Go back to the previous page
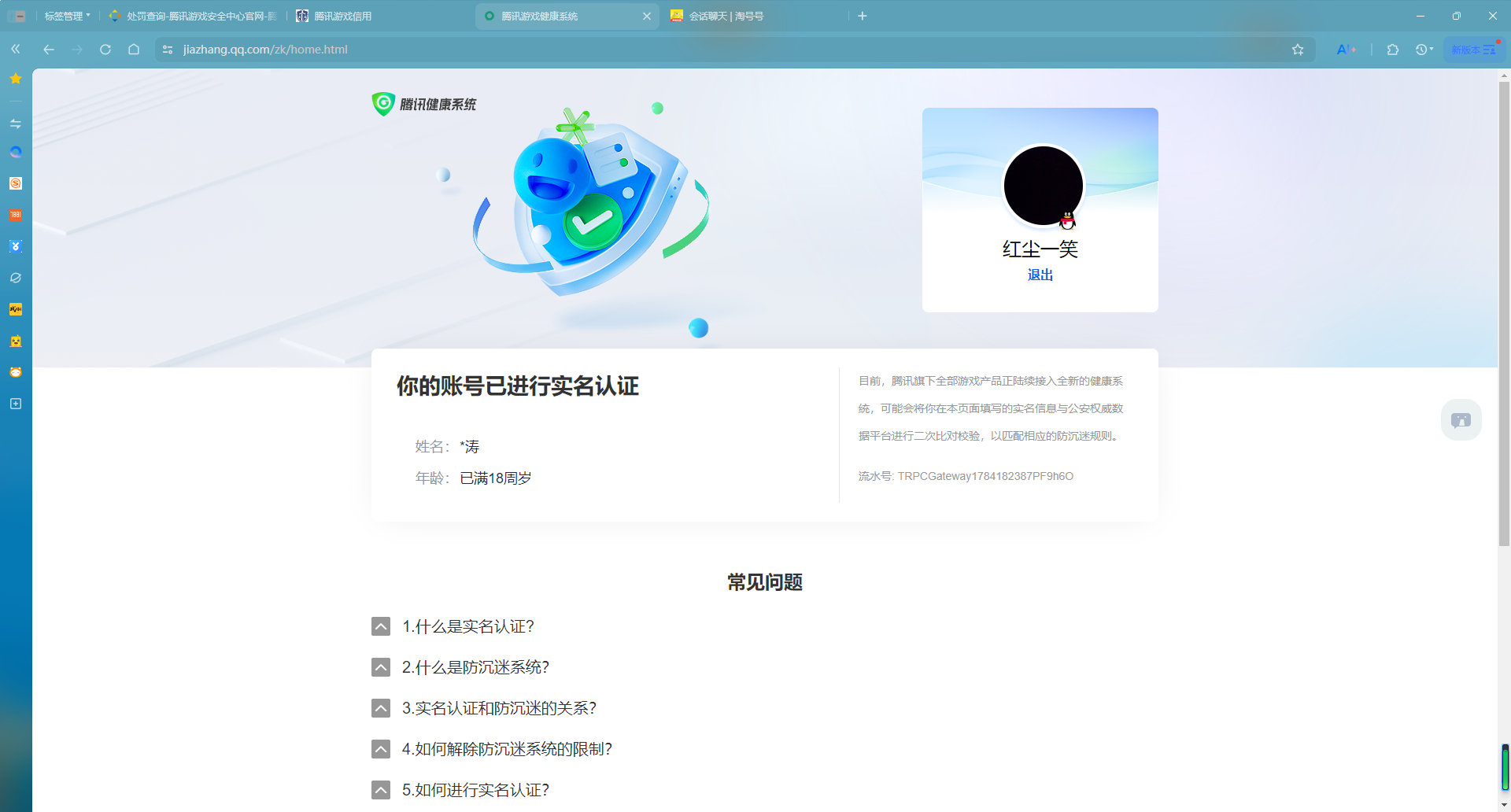1511x812 pixels. click(49, 49)
